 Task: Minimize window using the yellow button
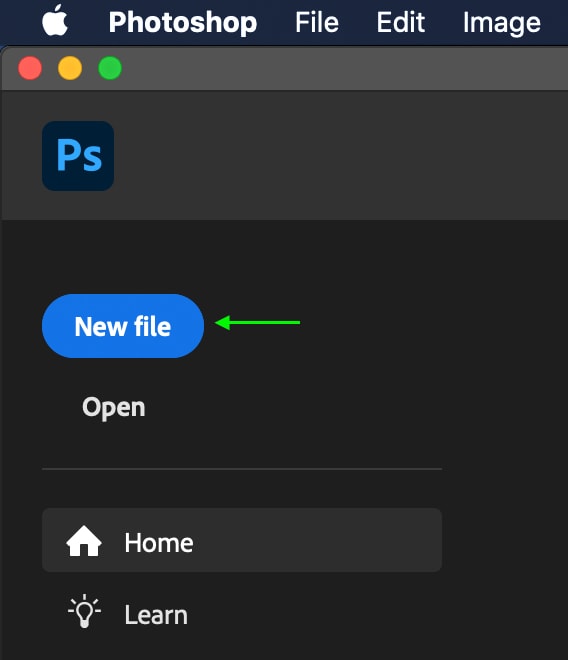(x=70, y=68)
